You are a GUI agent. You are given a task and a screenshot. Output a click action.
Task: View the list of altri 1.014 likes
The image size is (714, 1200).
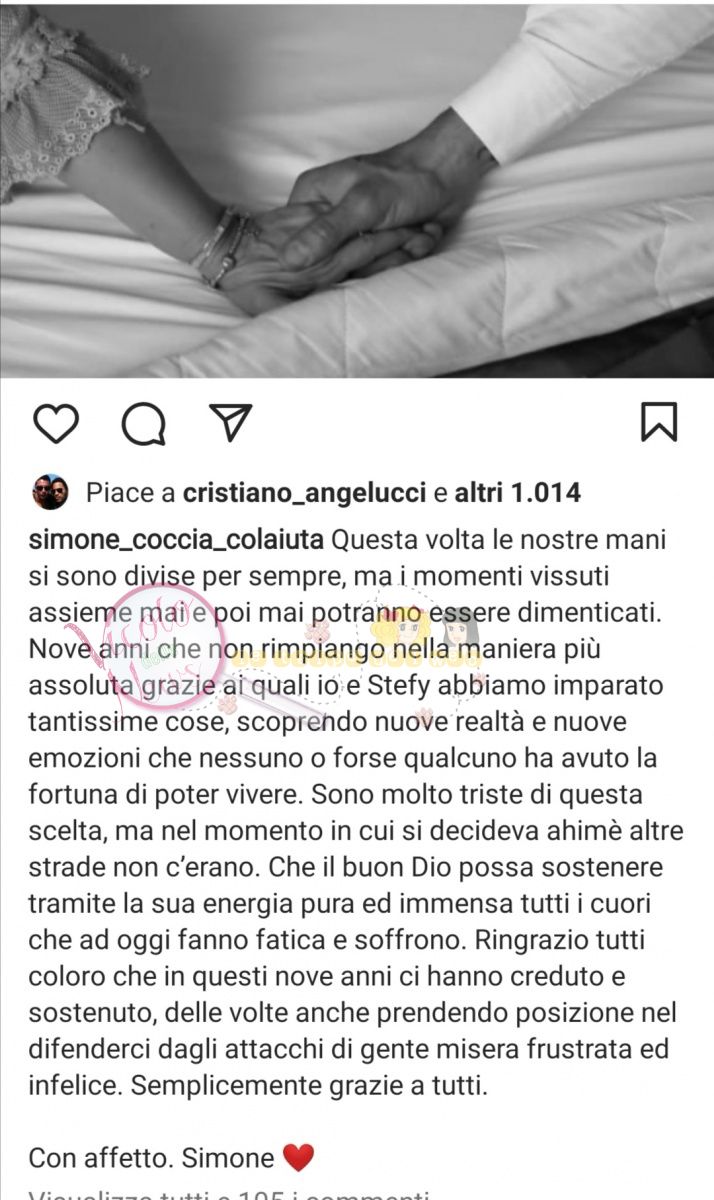pos(517,493)
